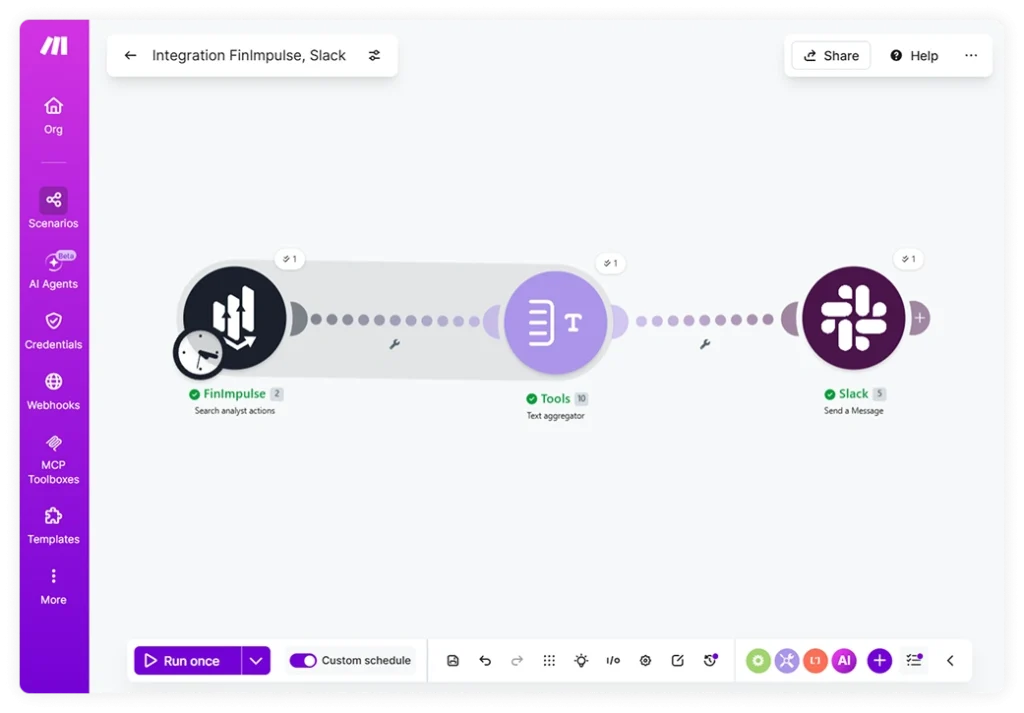1024x713 pixels.
Task: Click the Search analyst actions text
Action: click(234, 411)
